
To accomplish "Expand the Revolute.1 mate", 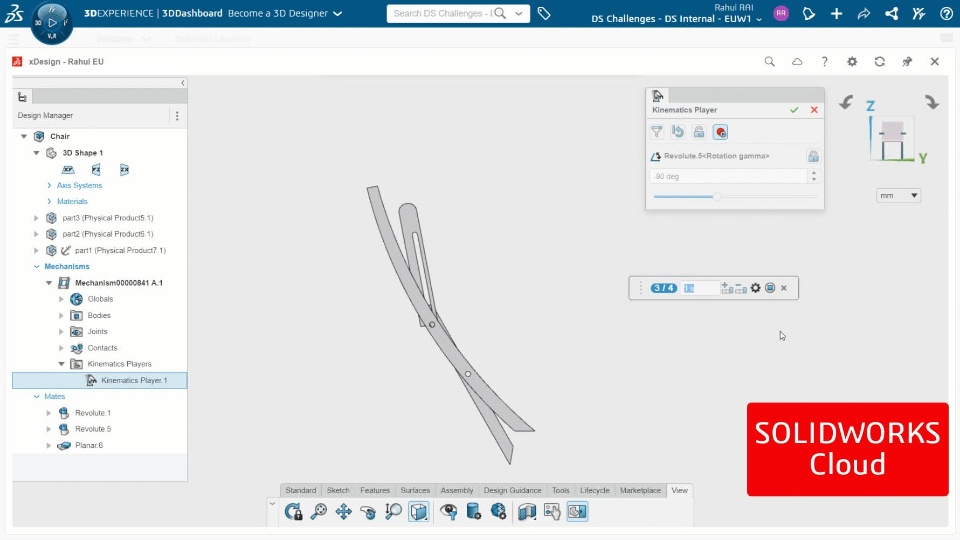I will (x=49, y=413).
